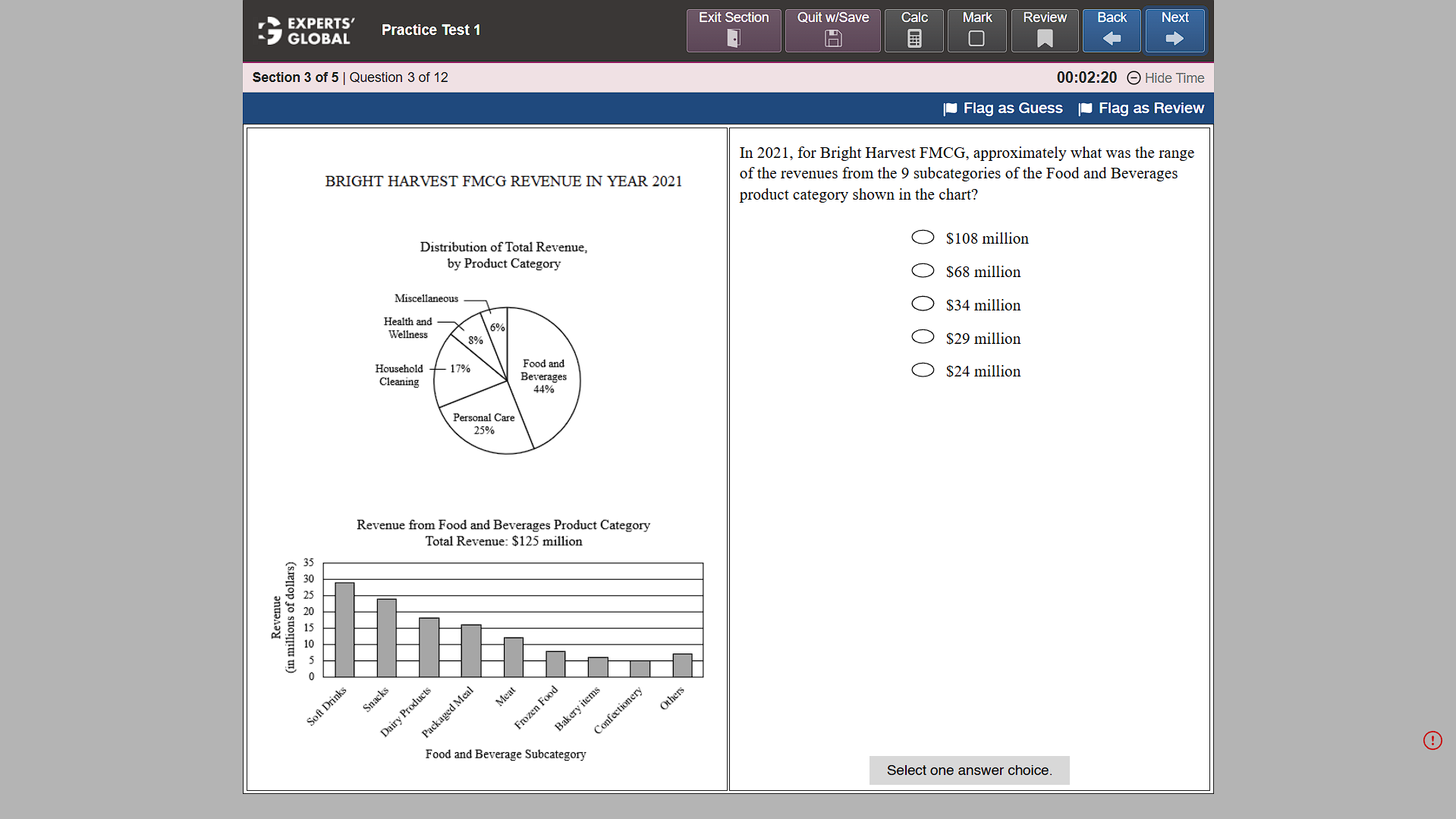This screenshot has width=1456, height=819.
Task: Select the $108 million answer choice
Action: pos(922,237)
